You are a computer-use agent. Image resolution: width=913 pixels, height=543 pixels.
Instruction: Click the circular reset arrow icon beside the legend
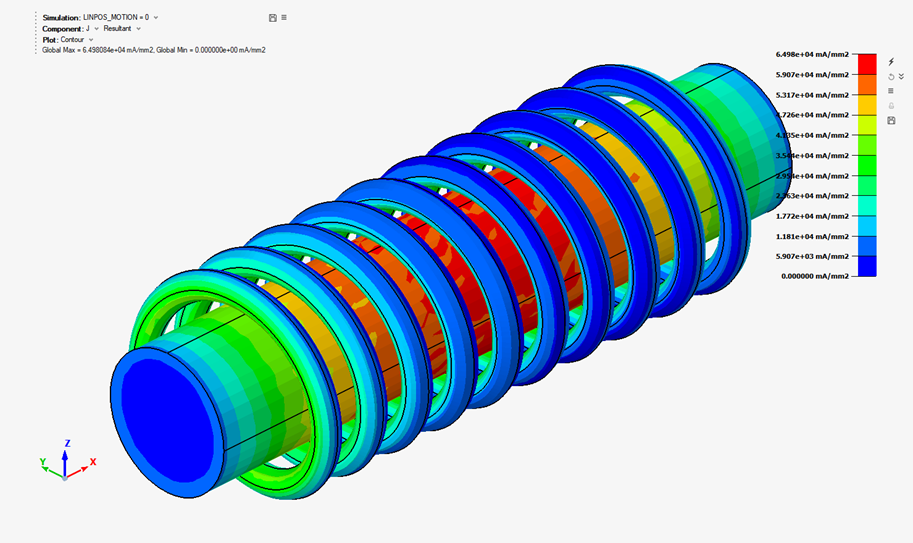click(x=891, y=77)
